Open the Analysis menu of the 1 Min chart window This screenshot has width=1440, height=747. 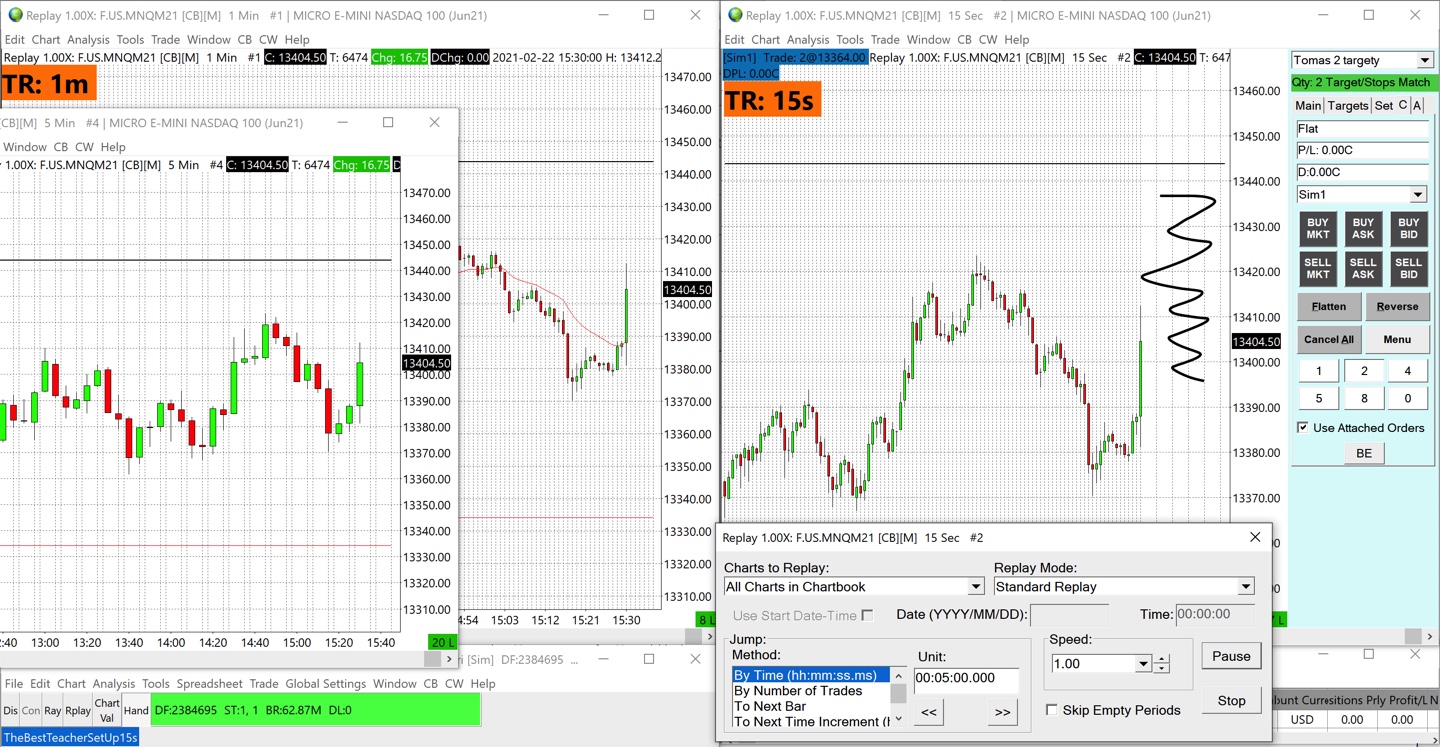point(89,40)
